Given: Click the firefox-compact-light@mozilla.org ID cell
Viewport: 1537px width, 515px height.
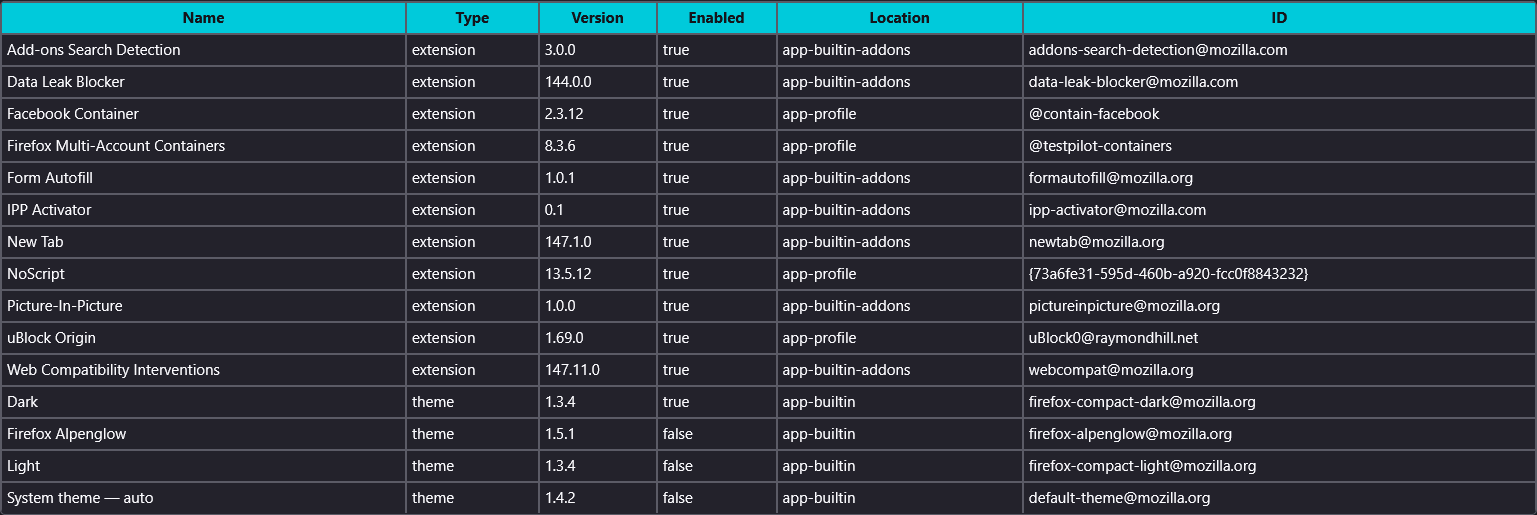Looking at the screenshot, I should pos(1142,466).
